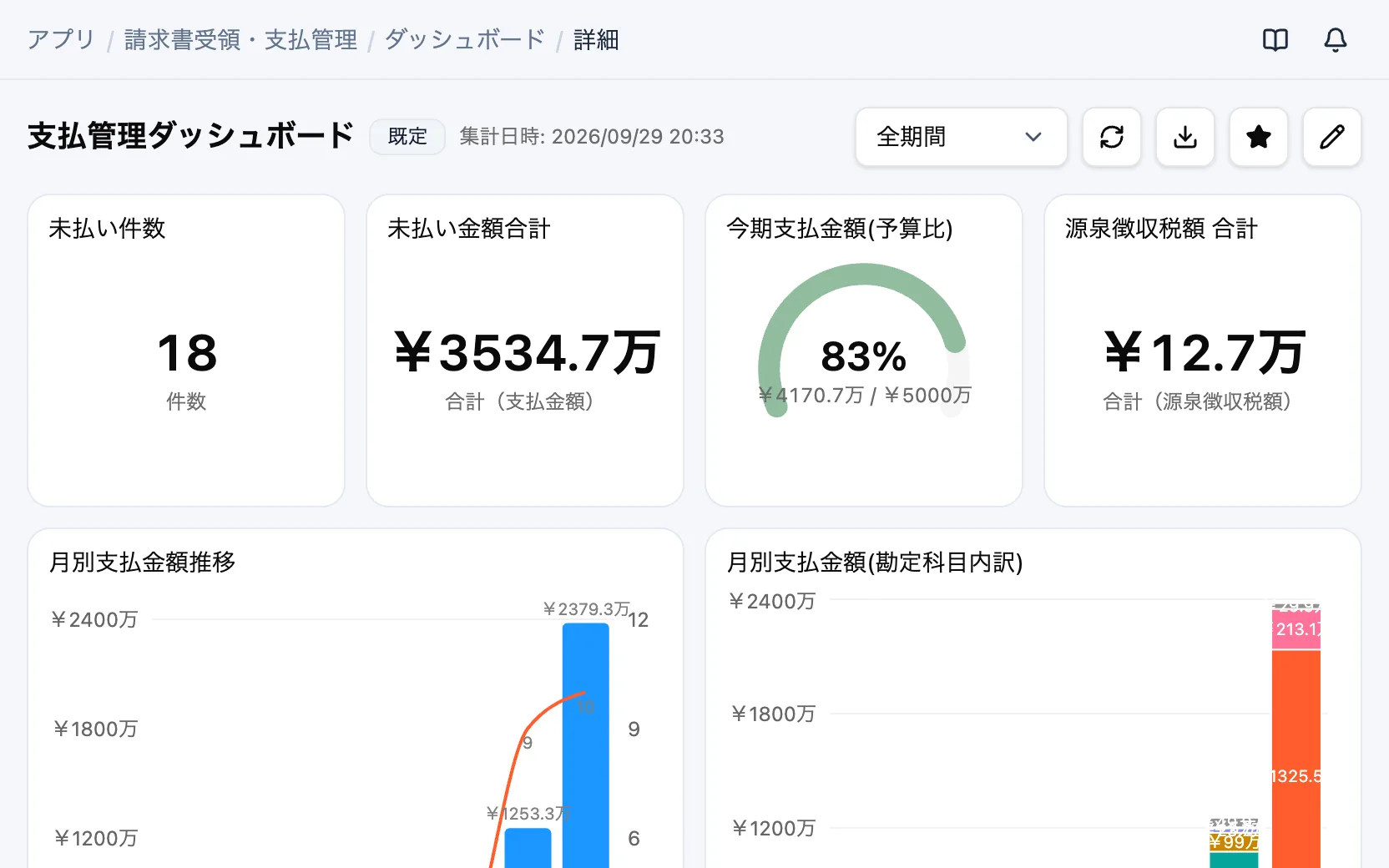Image resolution: width=1389 pixels, height=868 pixels.
Task: Open the 全期間 period dropdown
Action: (x=962, y=137)
